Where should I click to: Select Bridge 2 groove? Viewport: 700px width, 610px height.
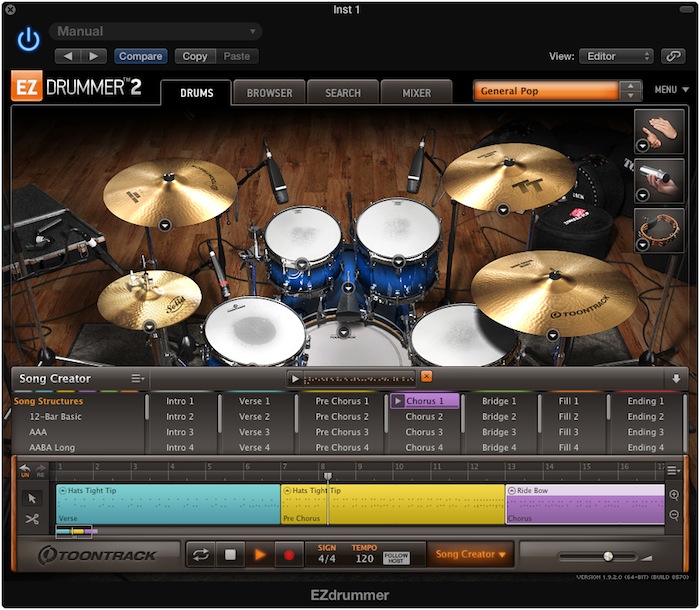coord(499,417)
